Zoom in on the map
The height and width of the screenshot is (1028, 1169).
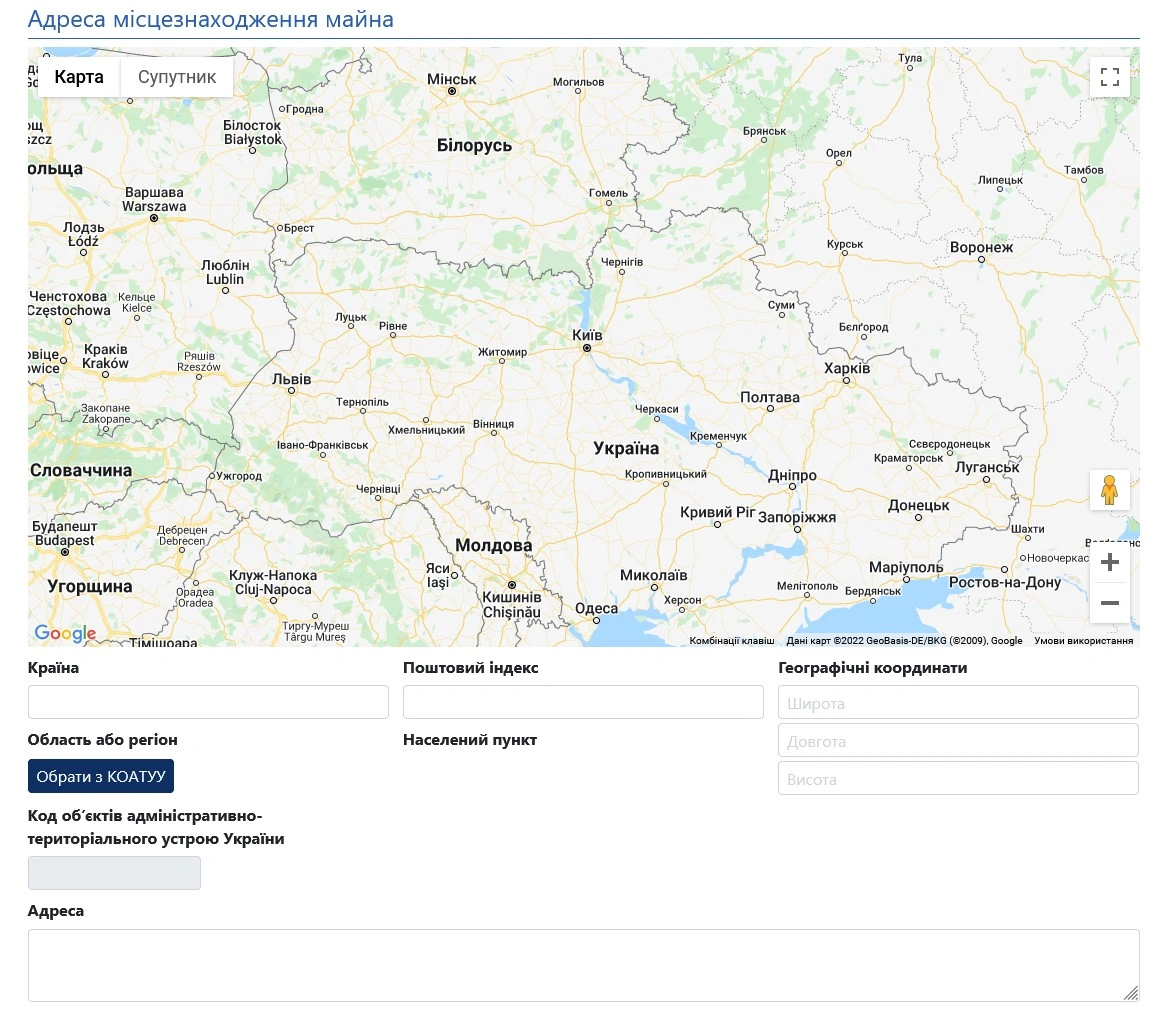[x=1109, y=562]
